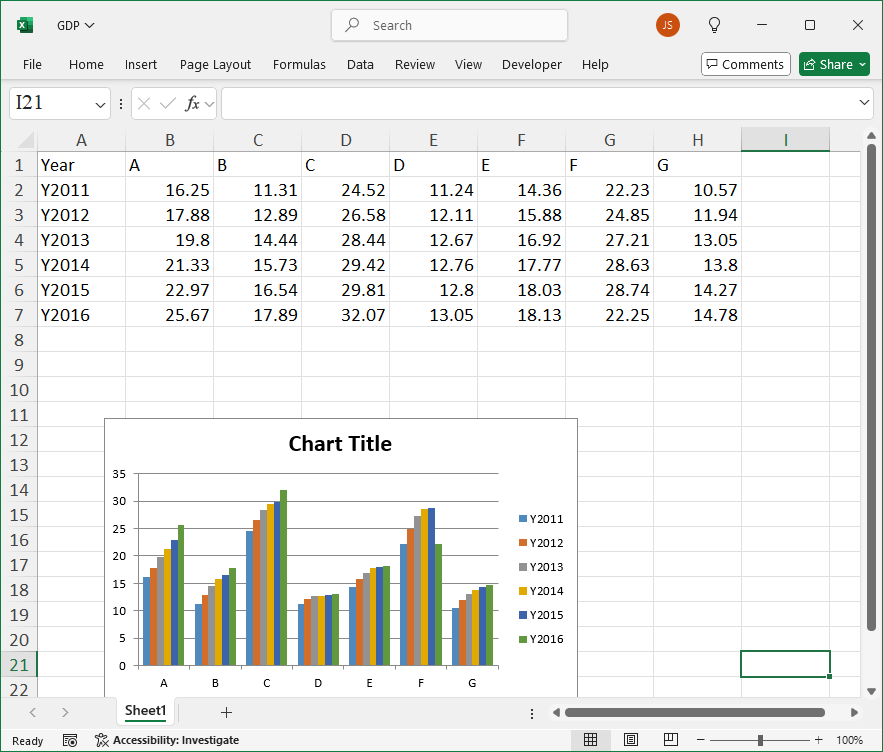Select the Normal view icon

[590, 740]
